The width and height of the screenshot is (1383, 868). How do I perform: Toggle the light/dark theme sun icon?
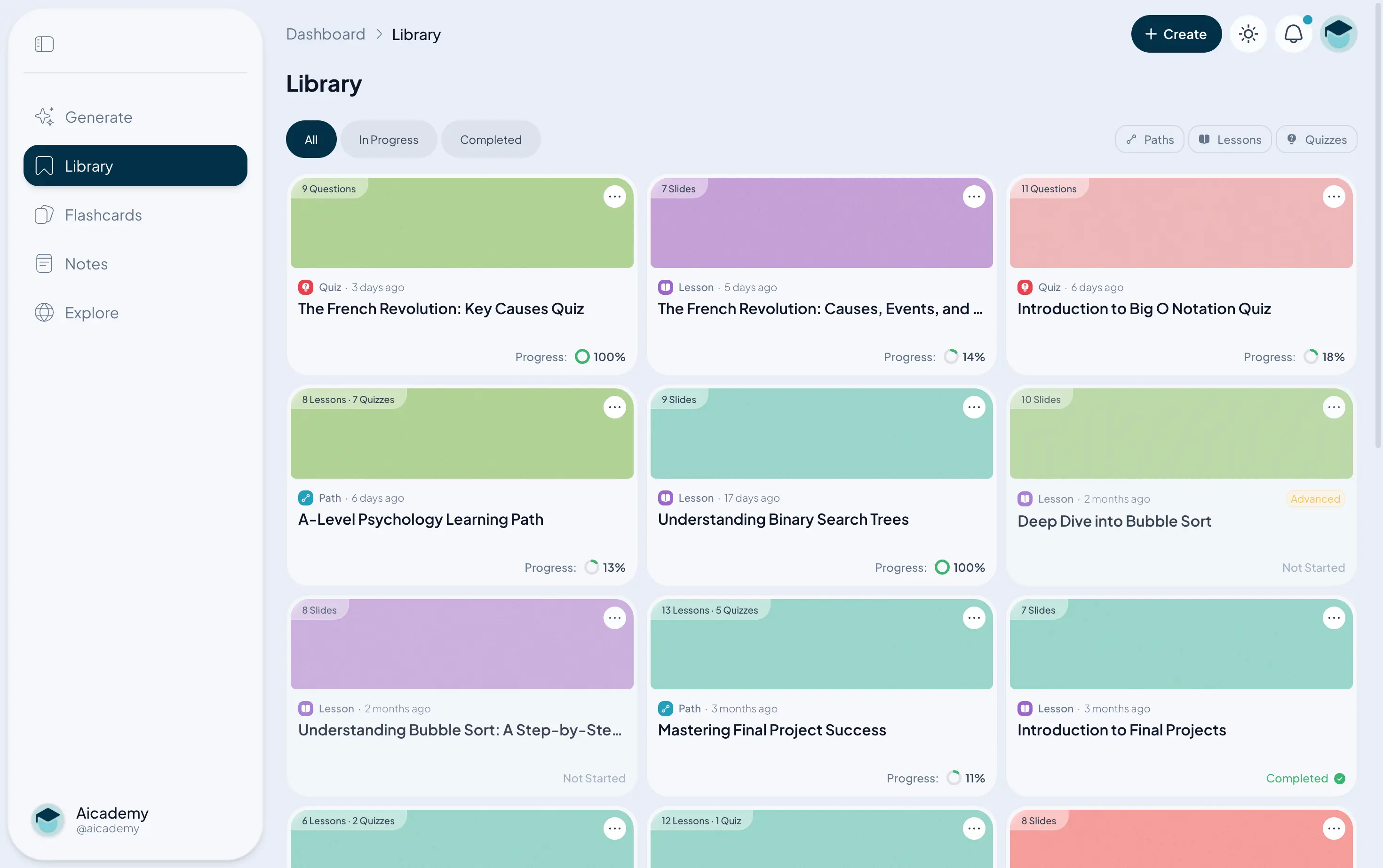(1248, 34)
